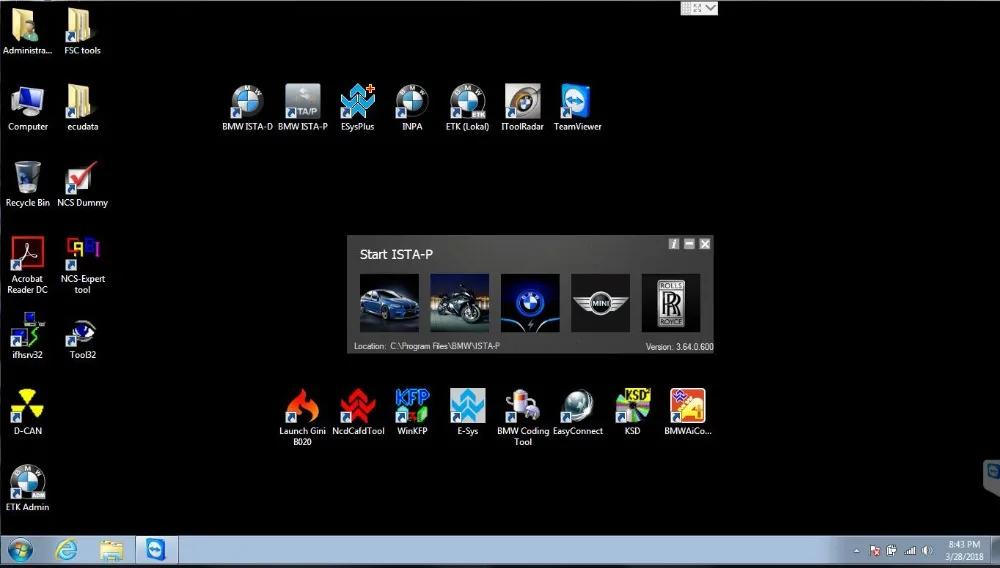Open the ecudata folder

(82, 108)
